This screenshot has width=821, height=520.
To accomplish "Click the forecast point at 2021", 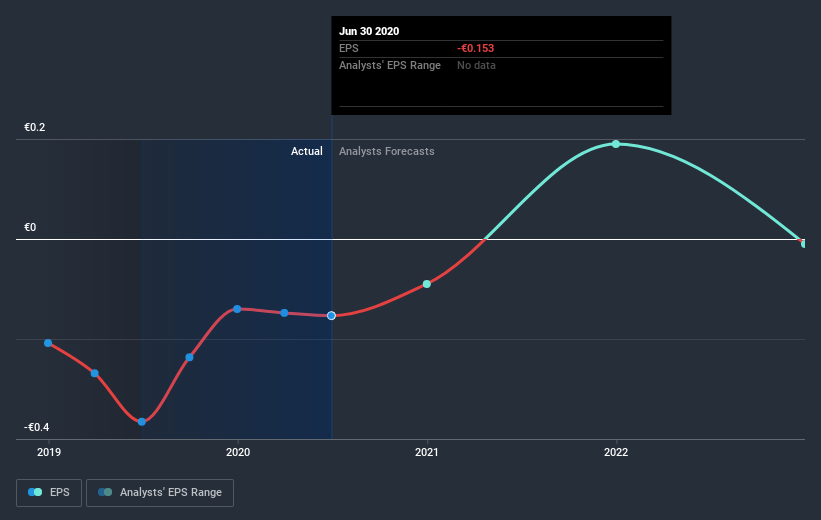I will pos(427,284).
